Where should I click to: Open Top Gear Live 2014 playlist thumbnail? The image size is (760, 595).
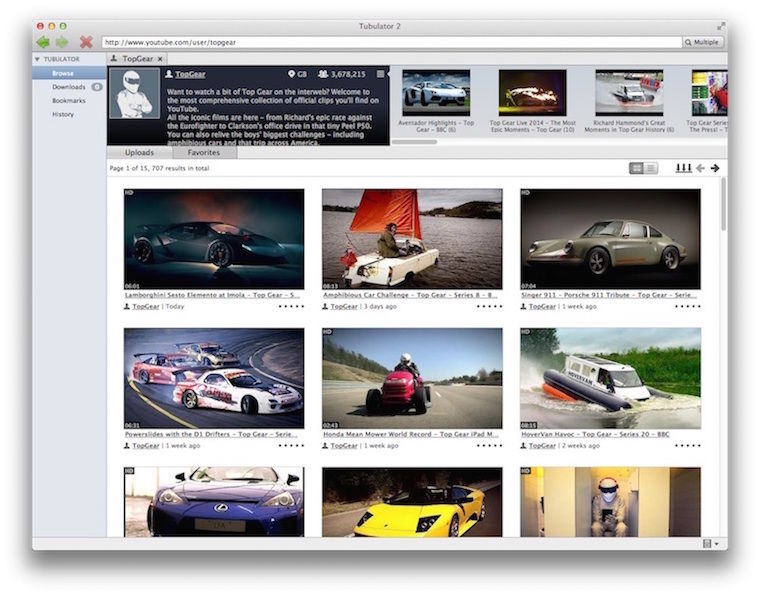coord(533,93)
